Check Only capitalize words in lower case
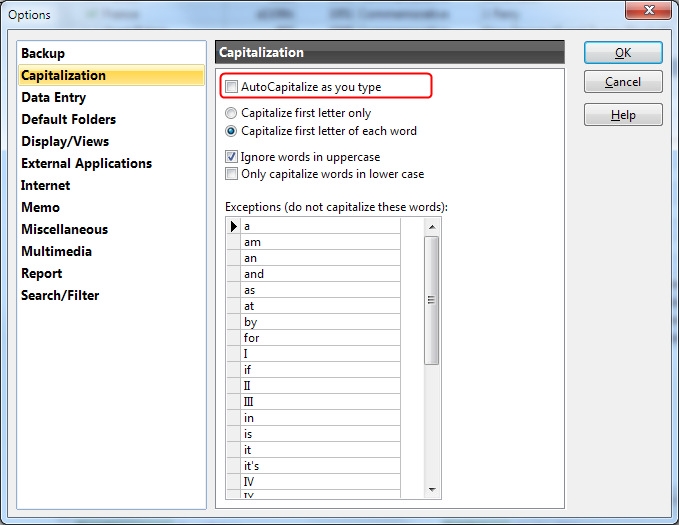679x525 pixels. point(233,174)
